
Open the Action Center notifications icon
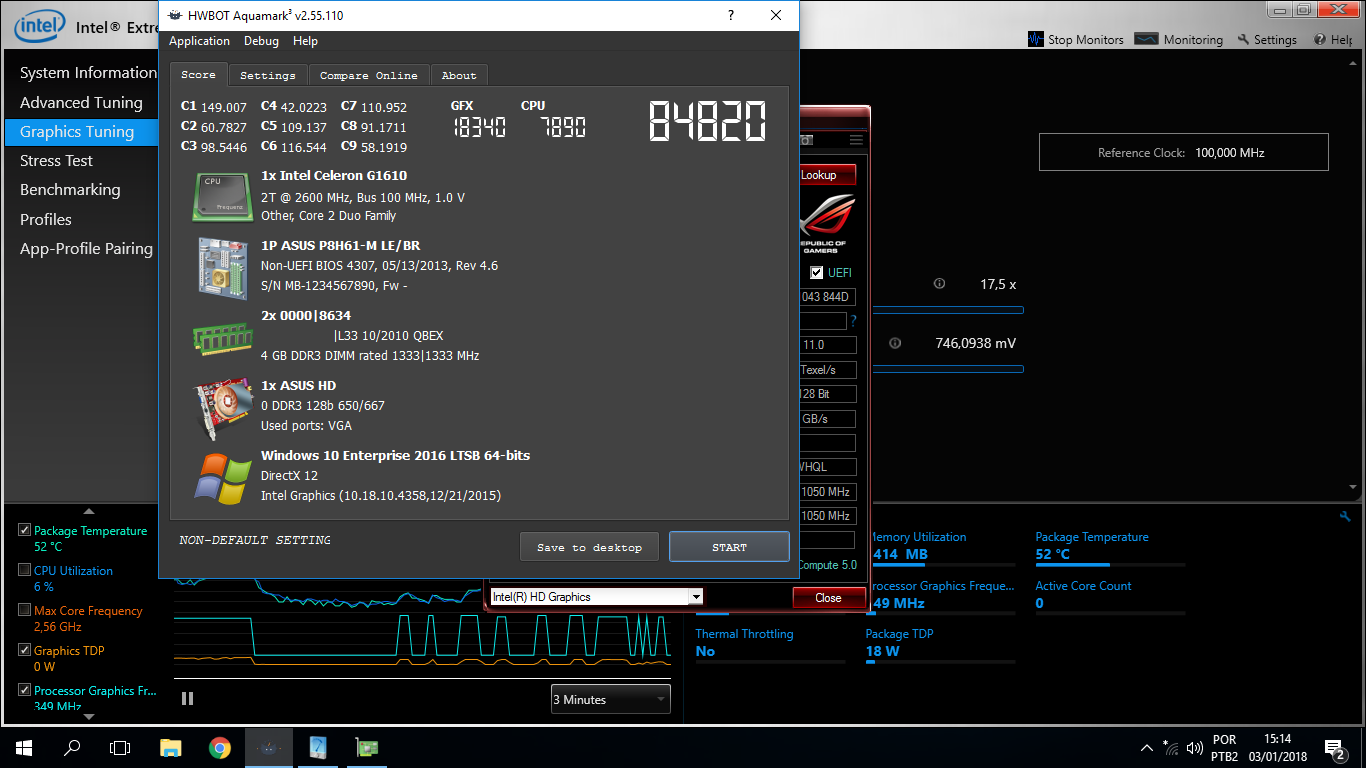coord(1334,747)
